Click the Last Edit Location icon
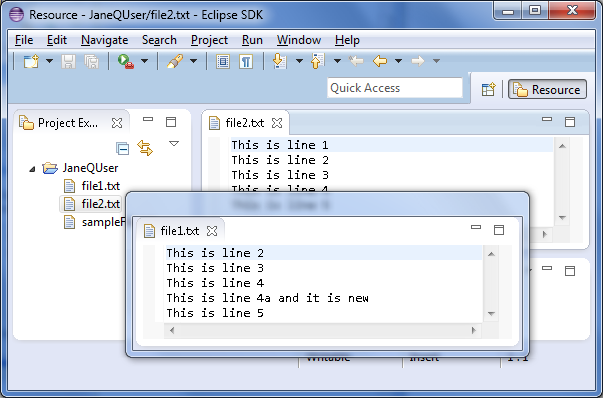This screenshot has height=398, width=603. 356,61
